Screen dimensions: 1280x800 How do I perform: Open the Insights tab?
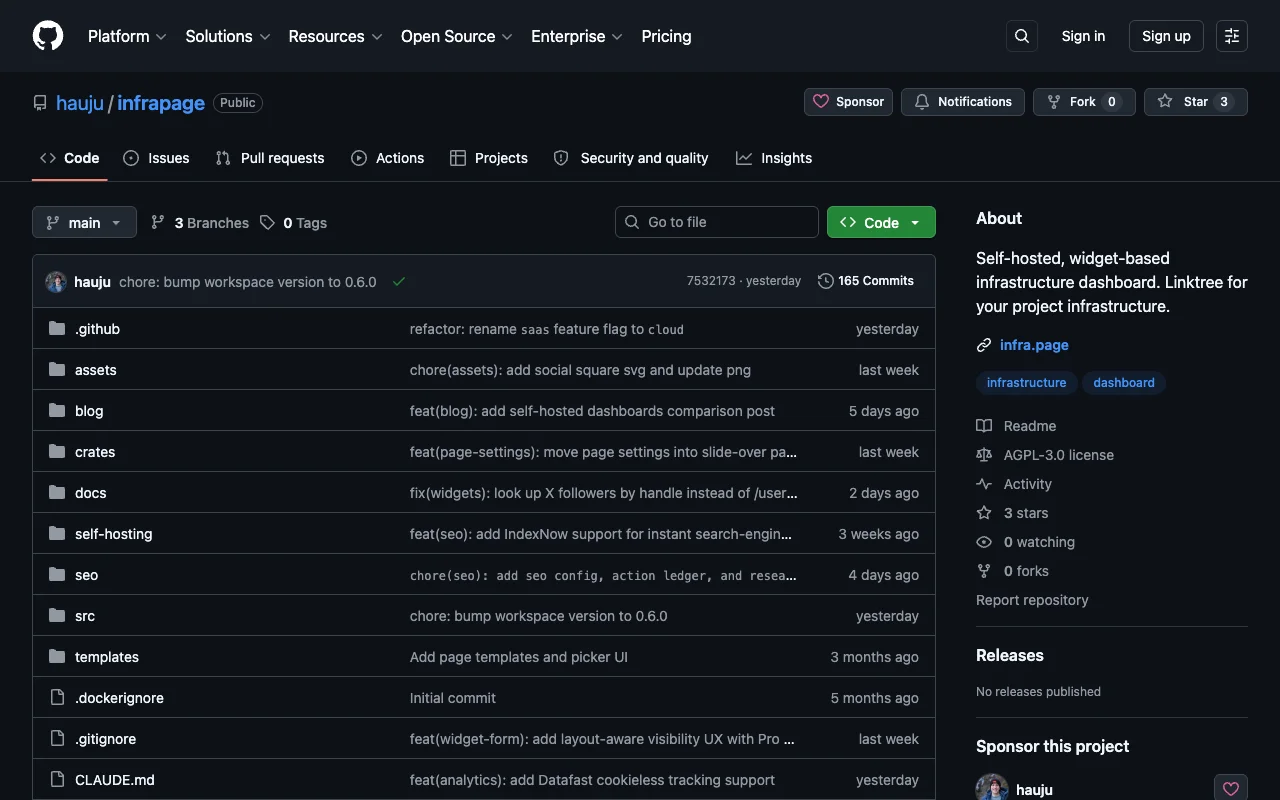(x=774, y=158)
